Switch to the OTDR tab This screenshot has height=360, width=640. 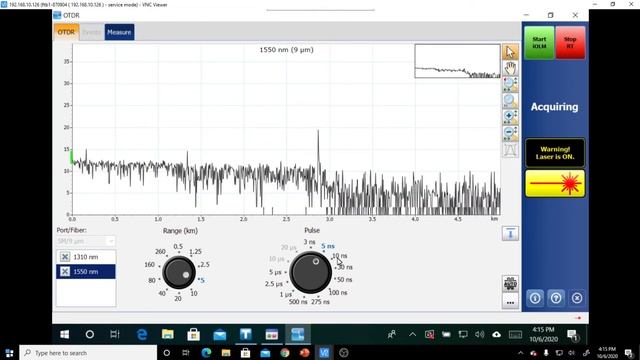click(x=66, y=32)
